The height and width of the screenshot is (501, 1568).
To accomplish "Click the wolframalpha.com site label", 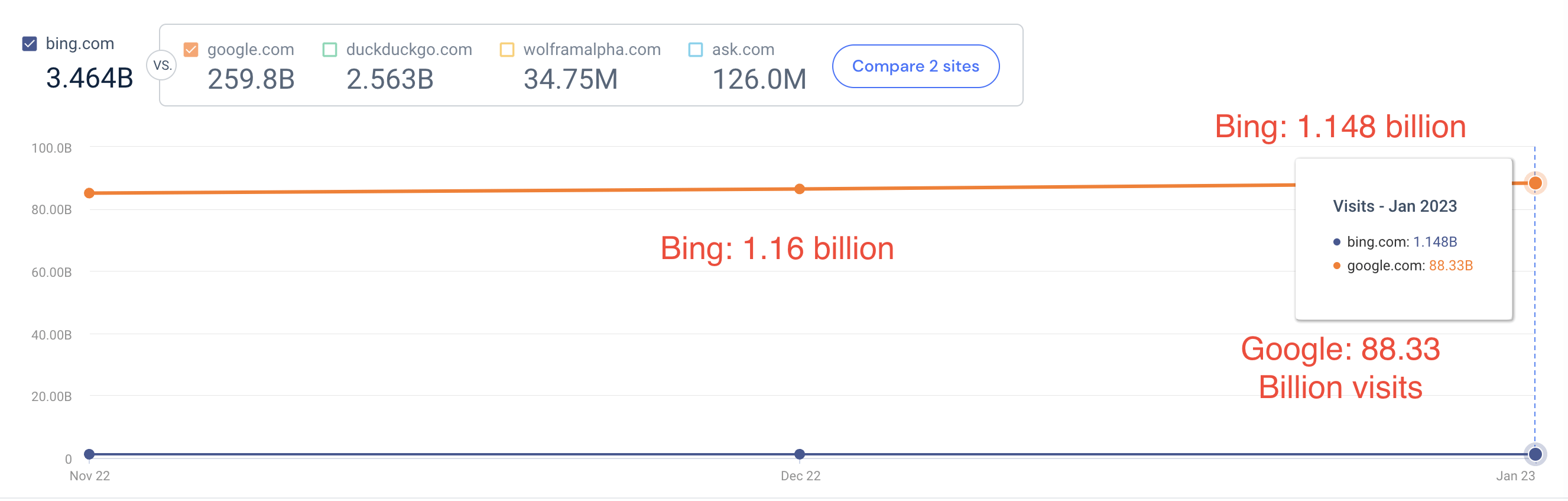I will point(592,50).
